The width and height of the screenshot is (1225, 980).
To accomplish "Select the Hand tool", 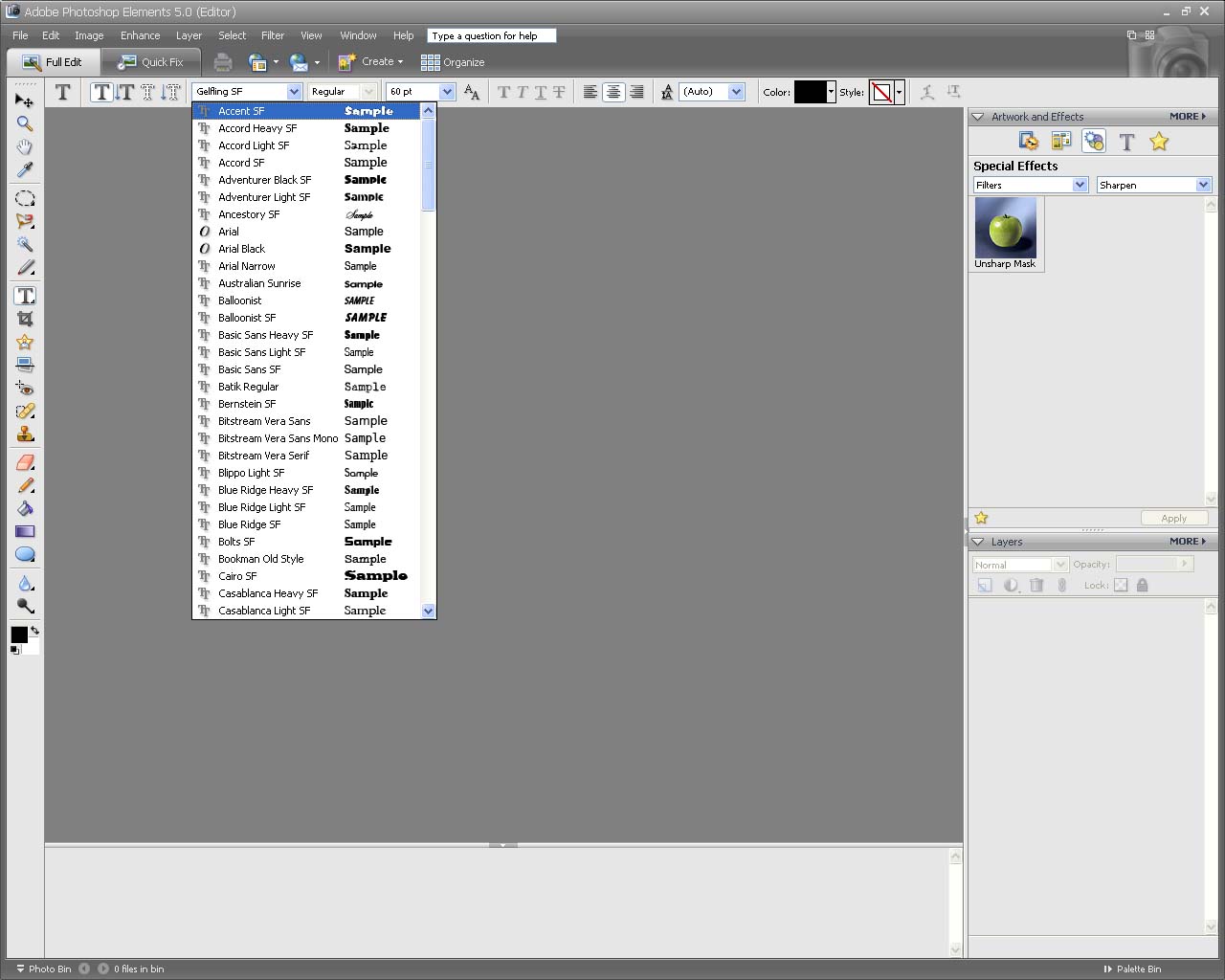I will (x=25, y=146).
